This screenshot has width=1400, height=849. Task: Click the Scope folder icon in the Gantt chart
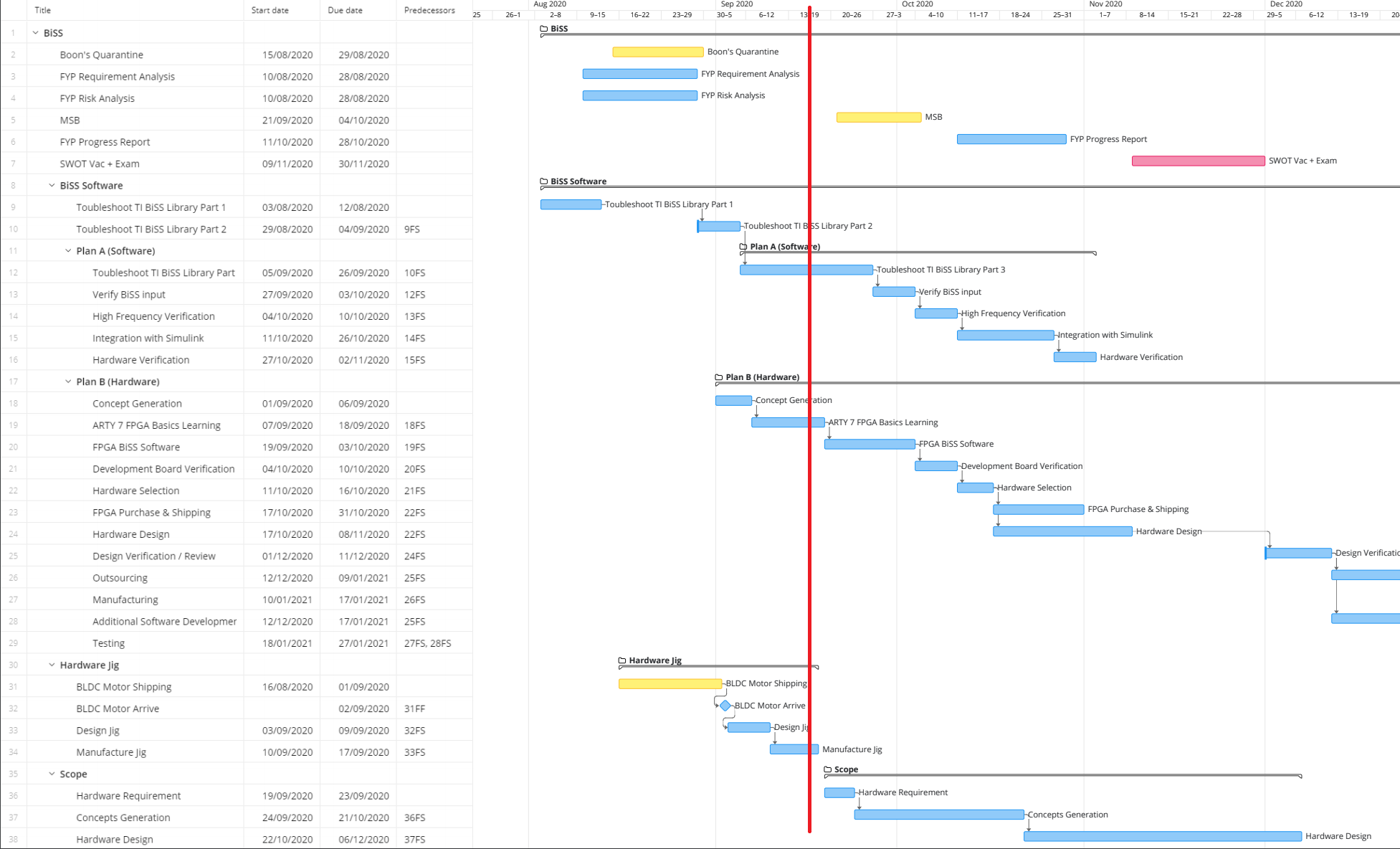point(828,769)
